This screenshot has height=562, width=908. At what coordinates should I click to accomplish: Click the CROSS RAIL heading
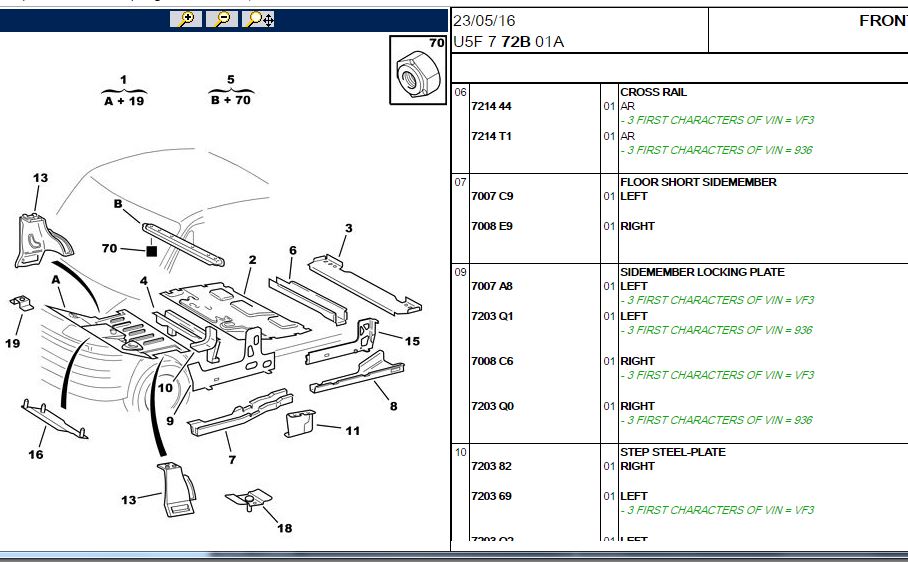click(653, 91)
